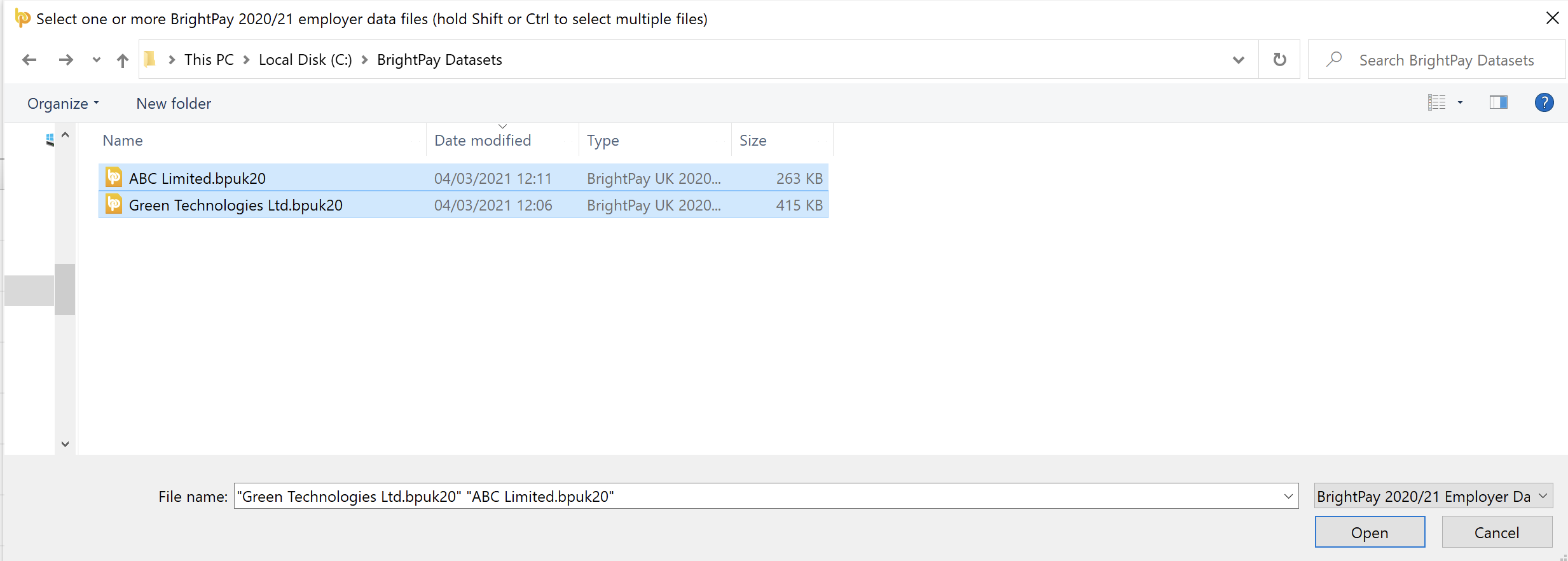Toggle the preview pane

click(1499, 102)
